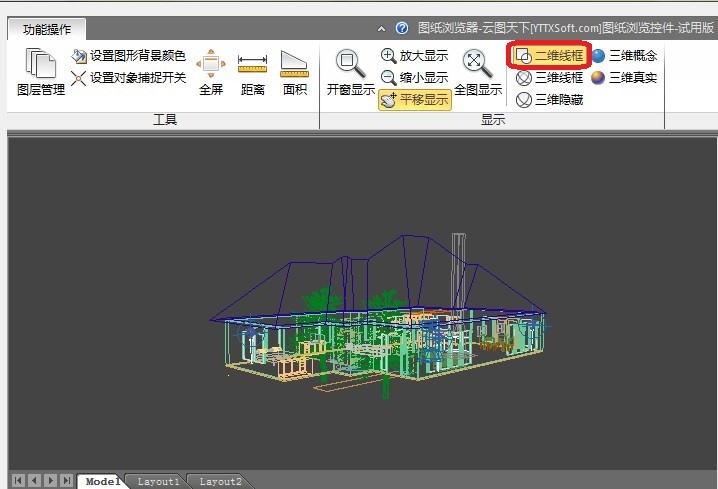The image size is (718, 489).
Task: Switch to 三维隐藏 hidden line view
Action: coord(549,99)
